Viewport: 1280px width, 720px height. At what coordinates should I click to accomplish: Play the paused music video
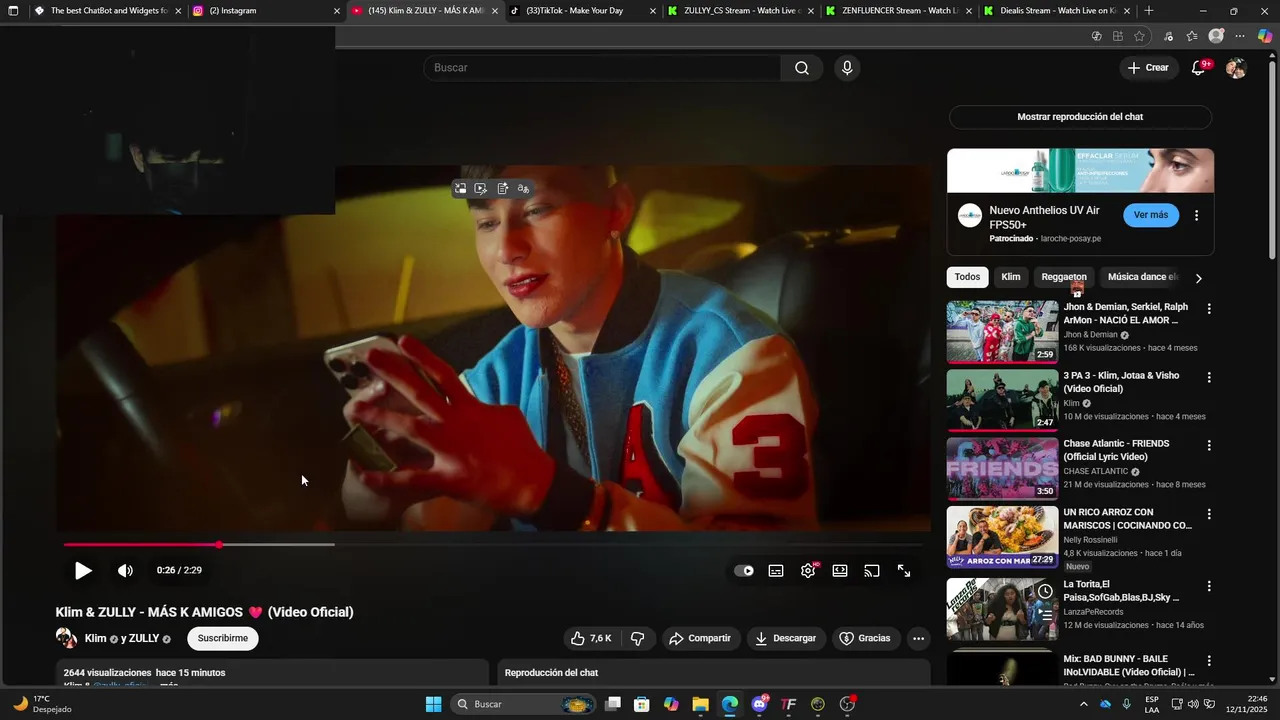83,571
